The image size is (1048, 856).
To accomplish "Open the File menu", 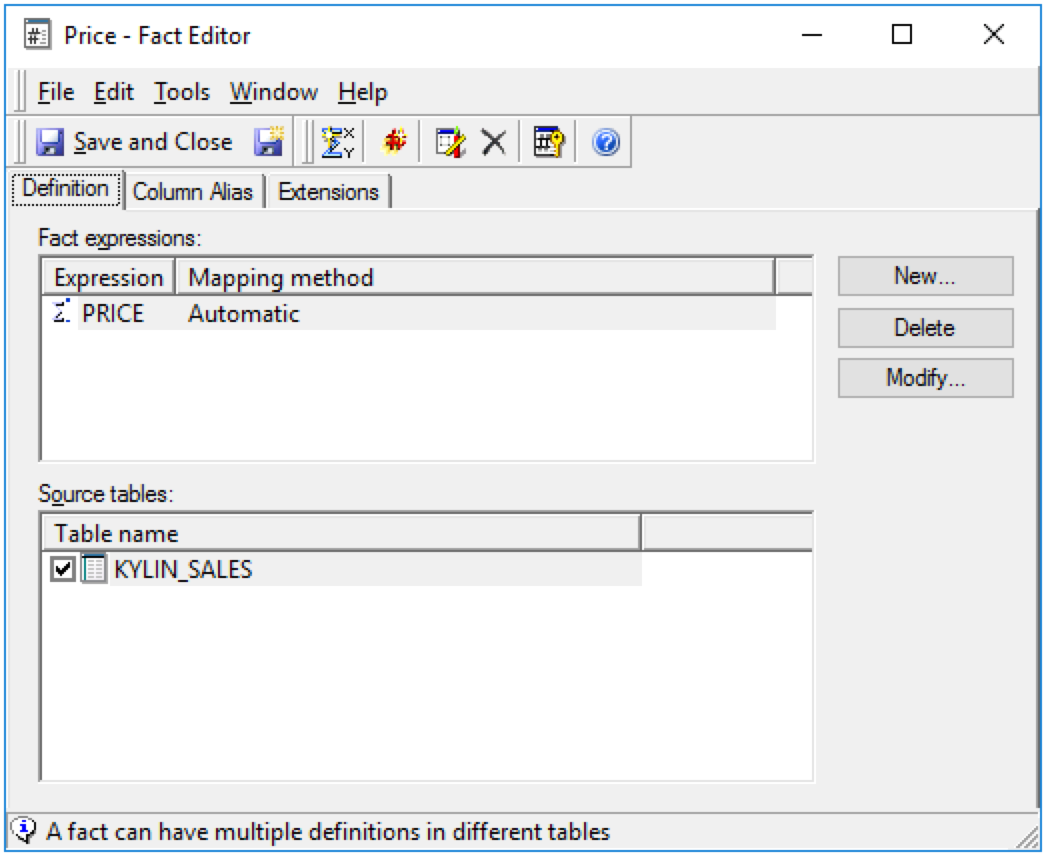I will pos(56,93).
